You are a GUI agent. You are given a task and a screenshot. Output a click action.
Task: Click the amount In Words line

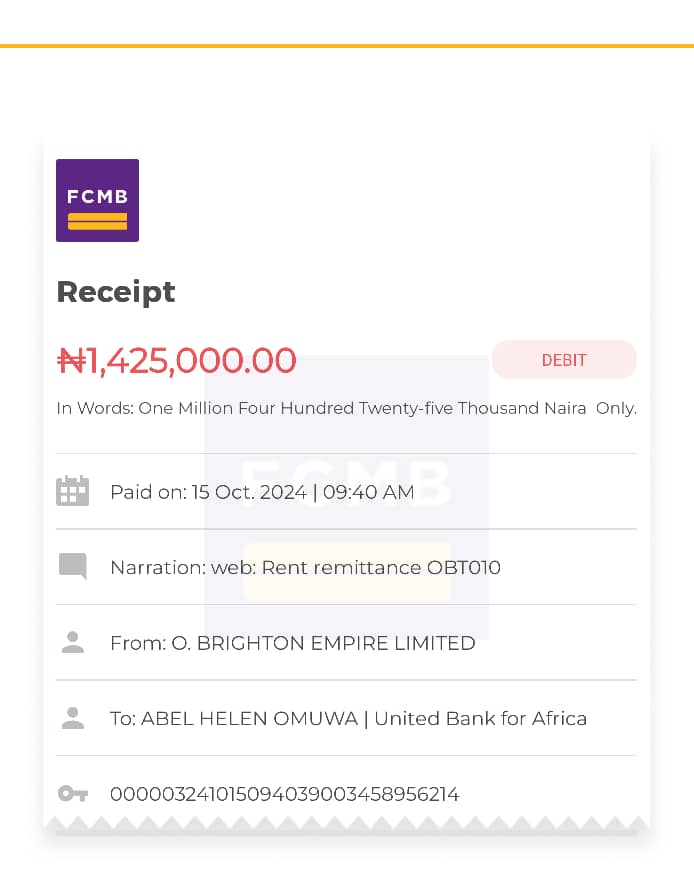[x=346, y=408]
